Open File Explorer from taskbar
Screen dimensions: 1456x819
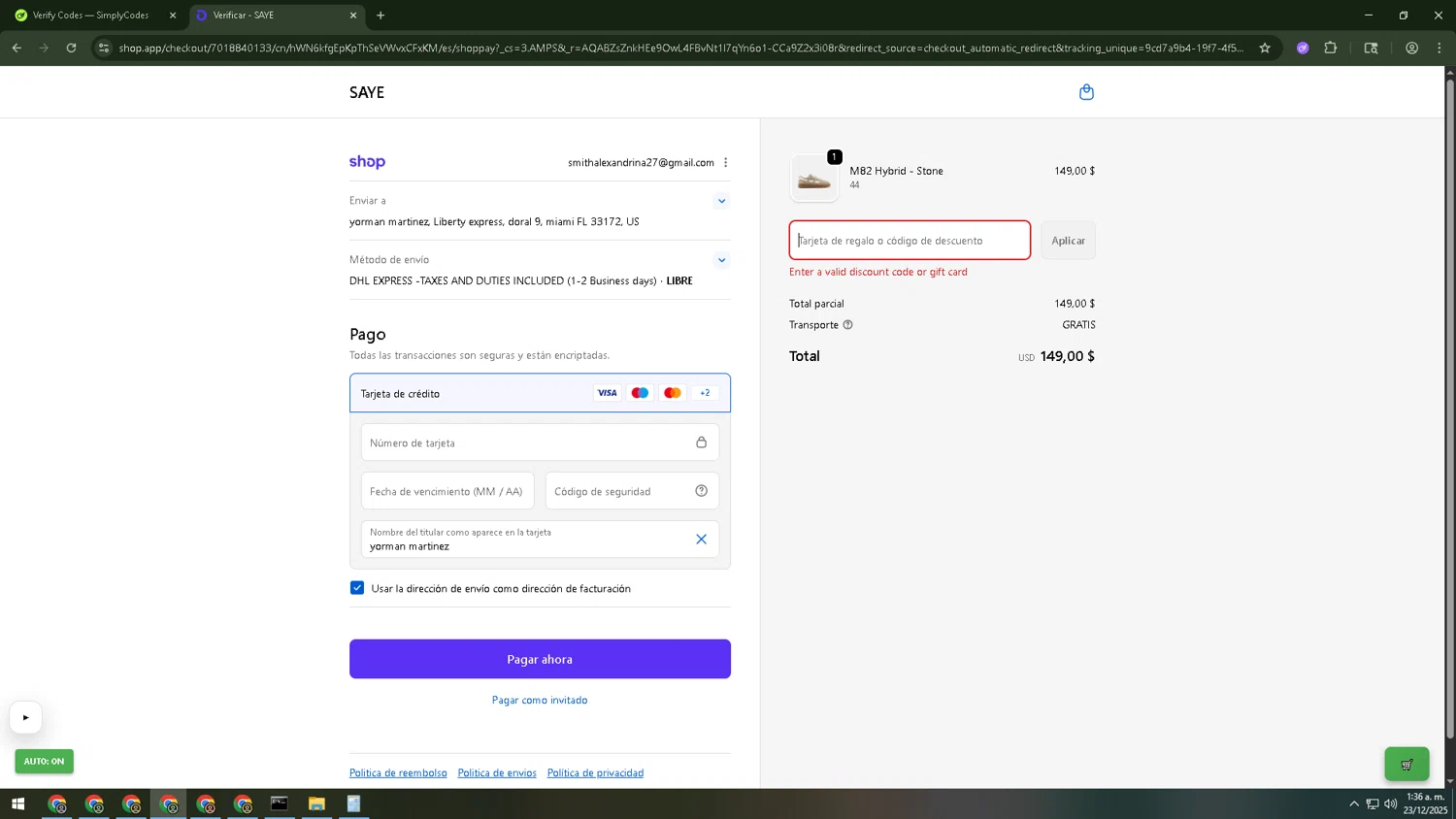coord(316,803)
